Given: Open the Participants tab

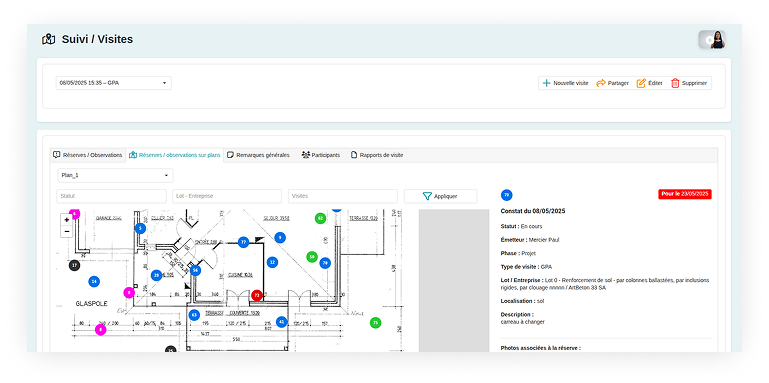Looking at the screenshot, I should click(x=321, y=155).
